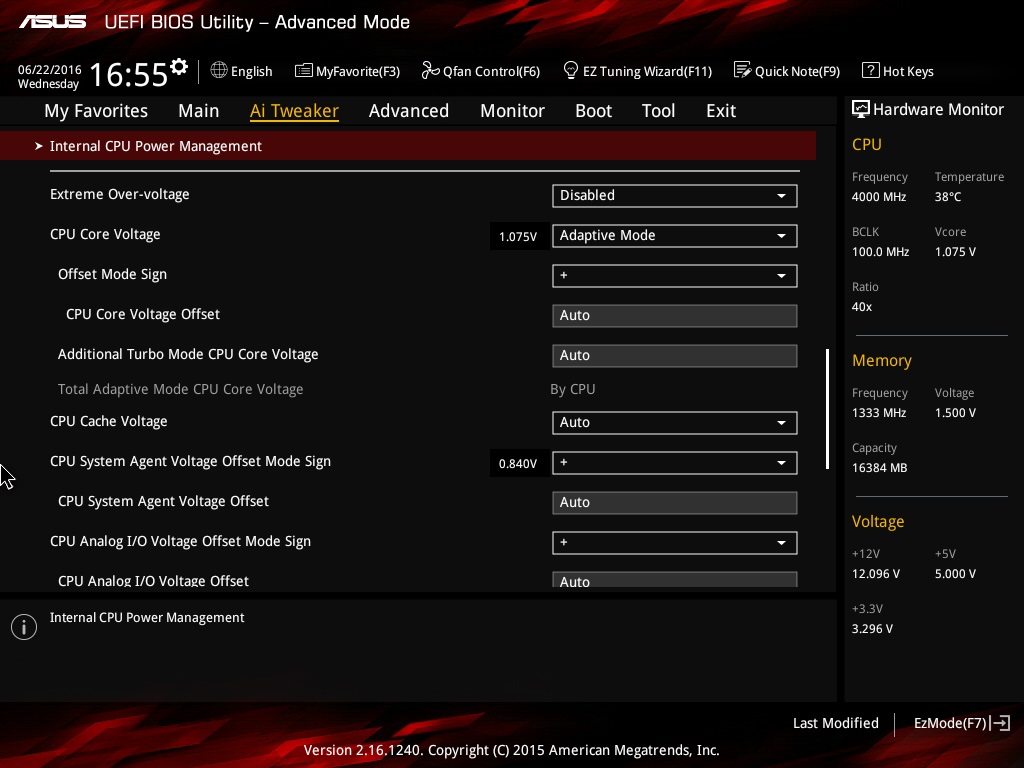Click the 0.840V system agent readout
Viewport: 1024px width, 768px height.
[x=518, y=464]
